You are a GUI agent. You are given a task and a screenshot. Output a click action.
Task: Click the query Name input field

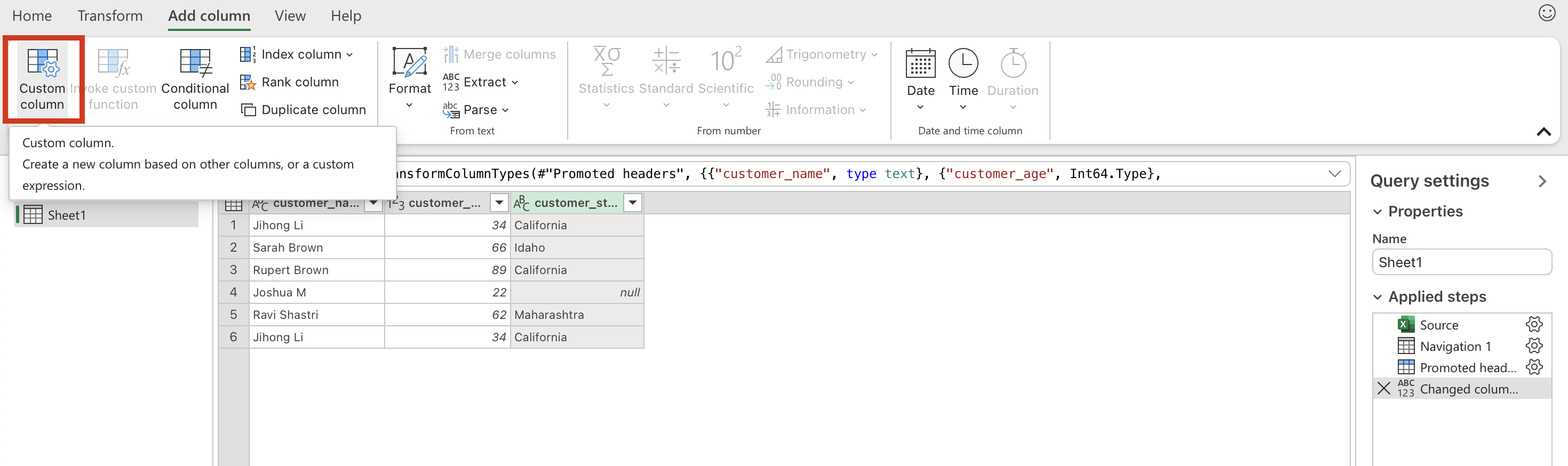coord(1461,262)
